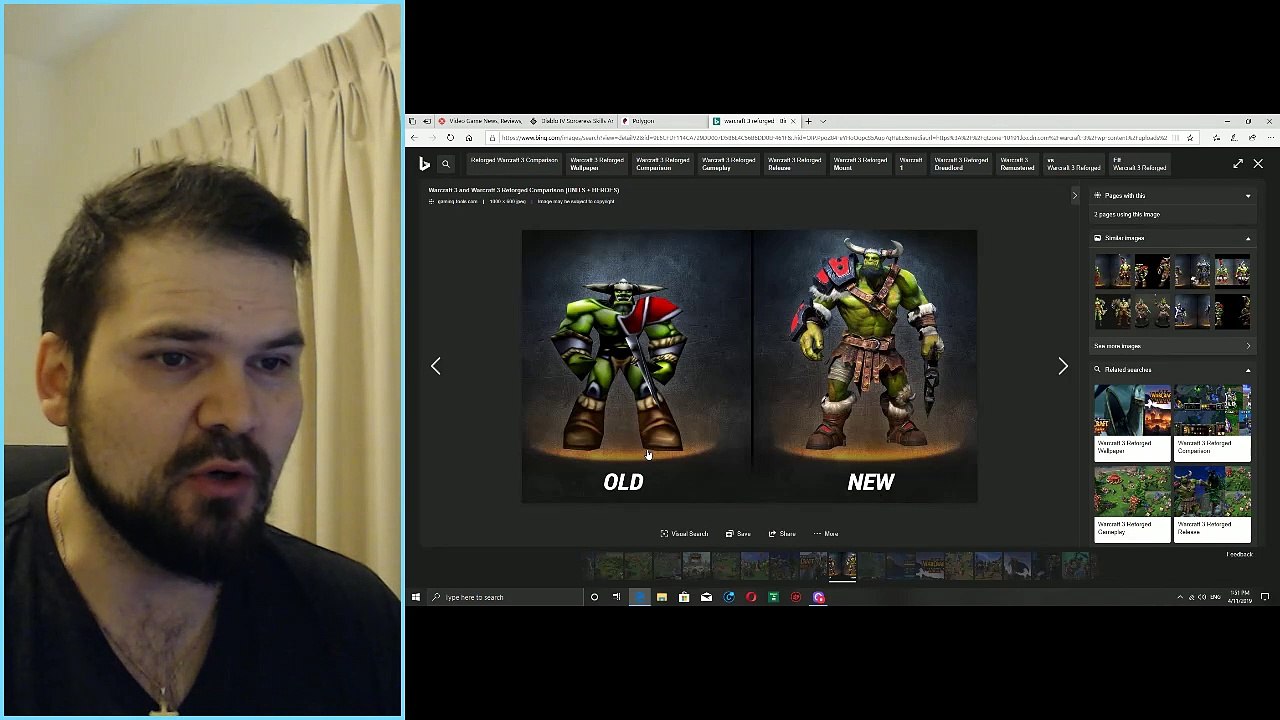Collapse the Related searches section
Screen dimensions: 1280x720
[1248, 370]
